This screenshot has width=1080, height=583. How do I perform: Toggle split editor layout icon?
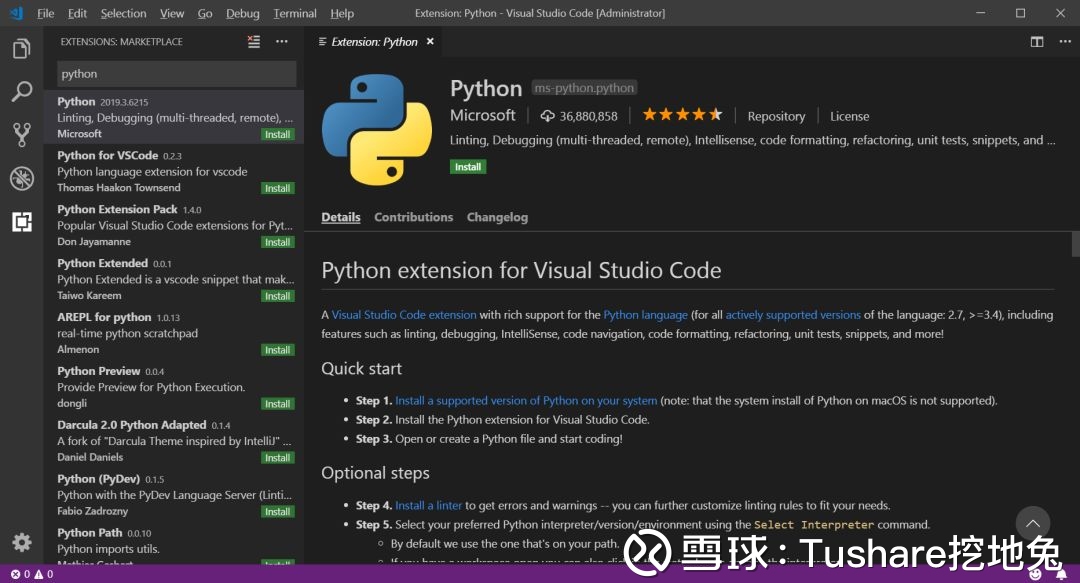pos(1037,42)
